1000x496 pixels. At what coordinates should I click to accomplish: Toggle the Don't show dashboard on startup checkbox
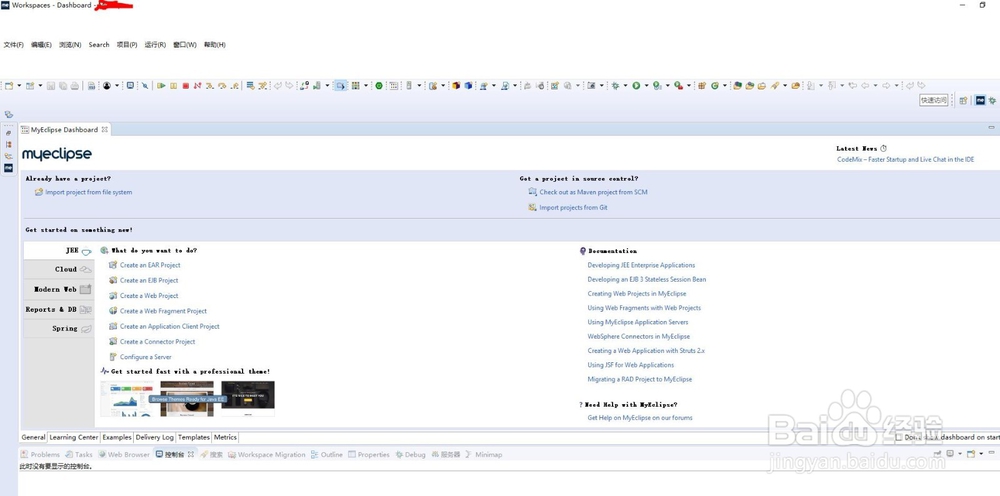point(899,437)
